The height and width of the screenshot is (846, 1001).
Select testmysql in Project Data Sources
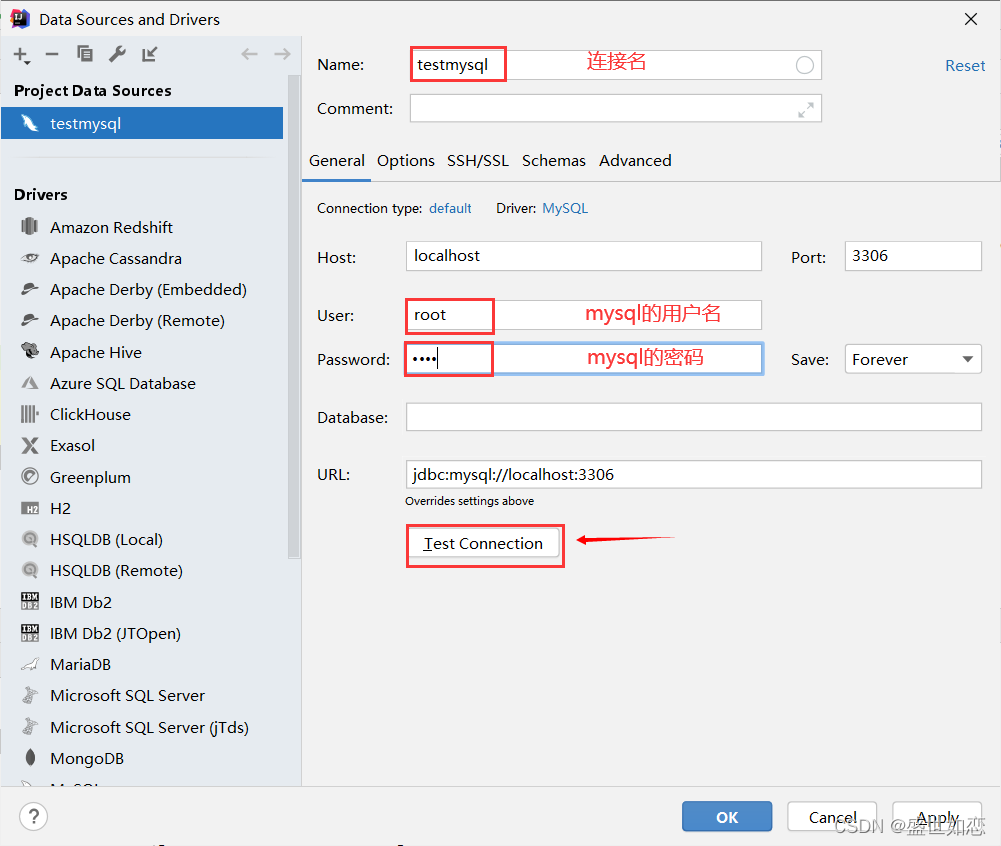tap(142, 123)
